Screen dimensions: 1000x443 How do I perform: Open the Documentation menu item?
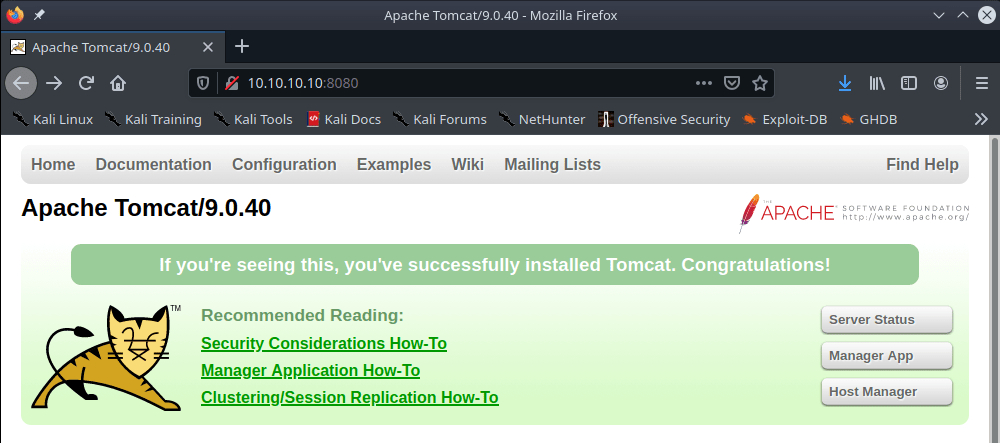(153, 165)
